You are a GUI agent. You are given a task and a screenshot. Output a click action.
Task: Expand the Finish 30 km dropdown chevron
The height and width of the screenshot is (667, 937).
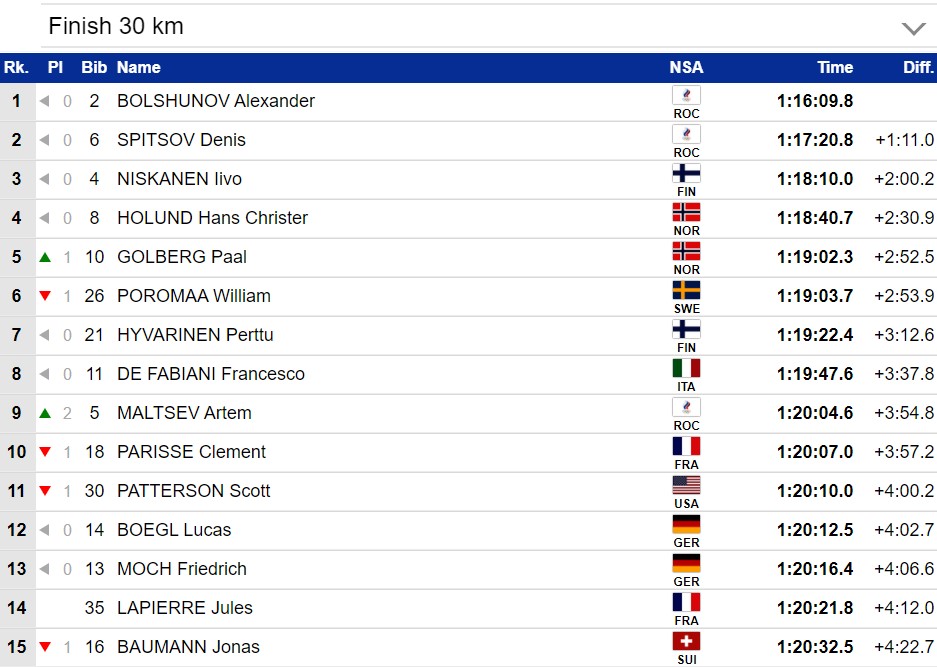pos(913,28)
